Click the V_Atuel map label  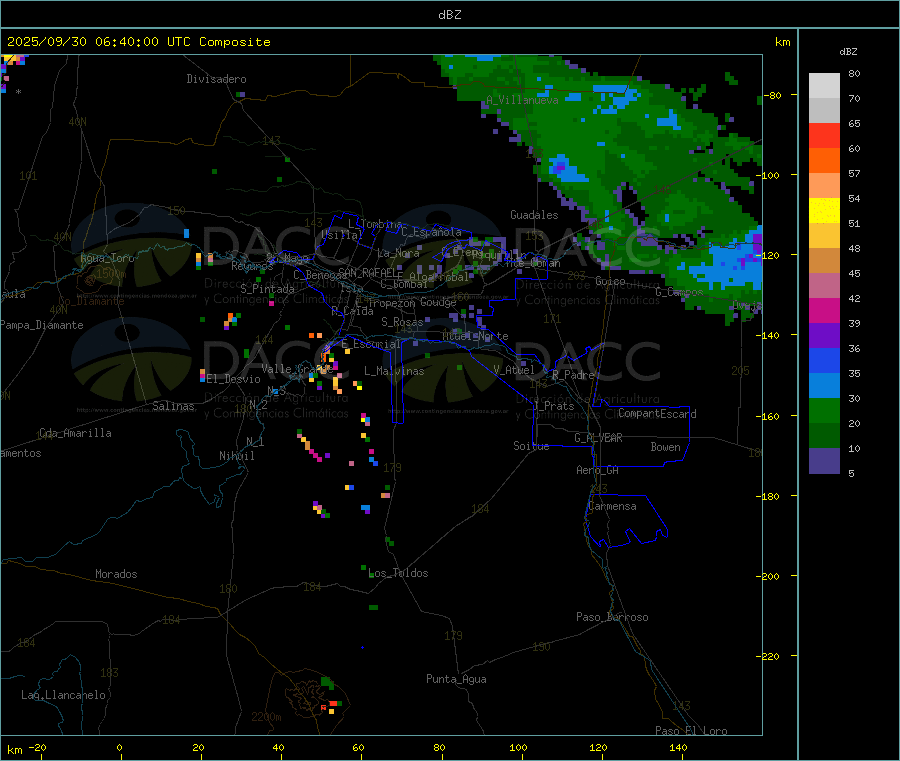click(514, 370)
